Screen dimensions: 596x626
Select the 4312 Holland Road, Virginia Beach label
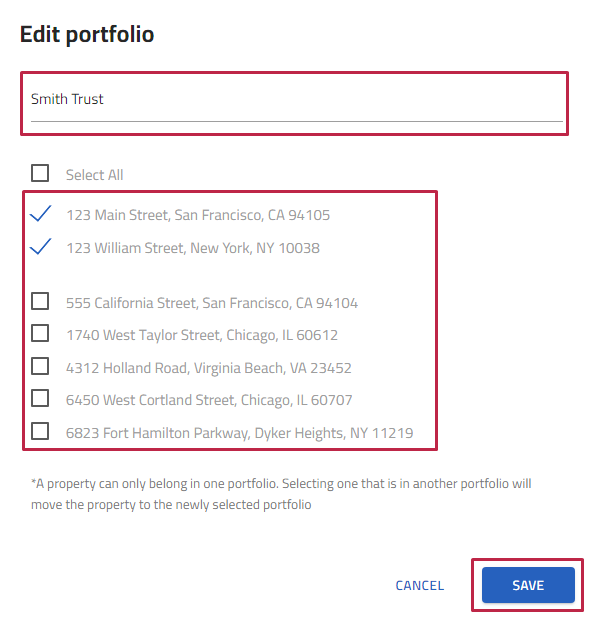tap(209, 368)
